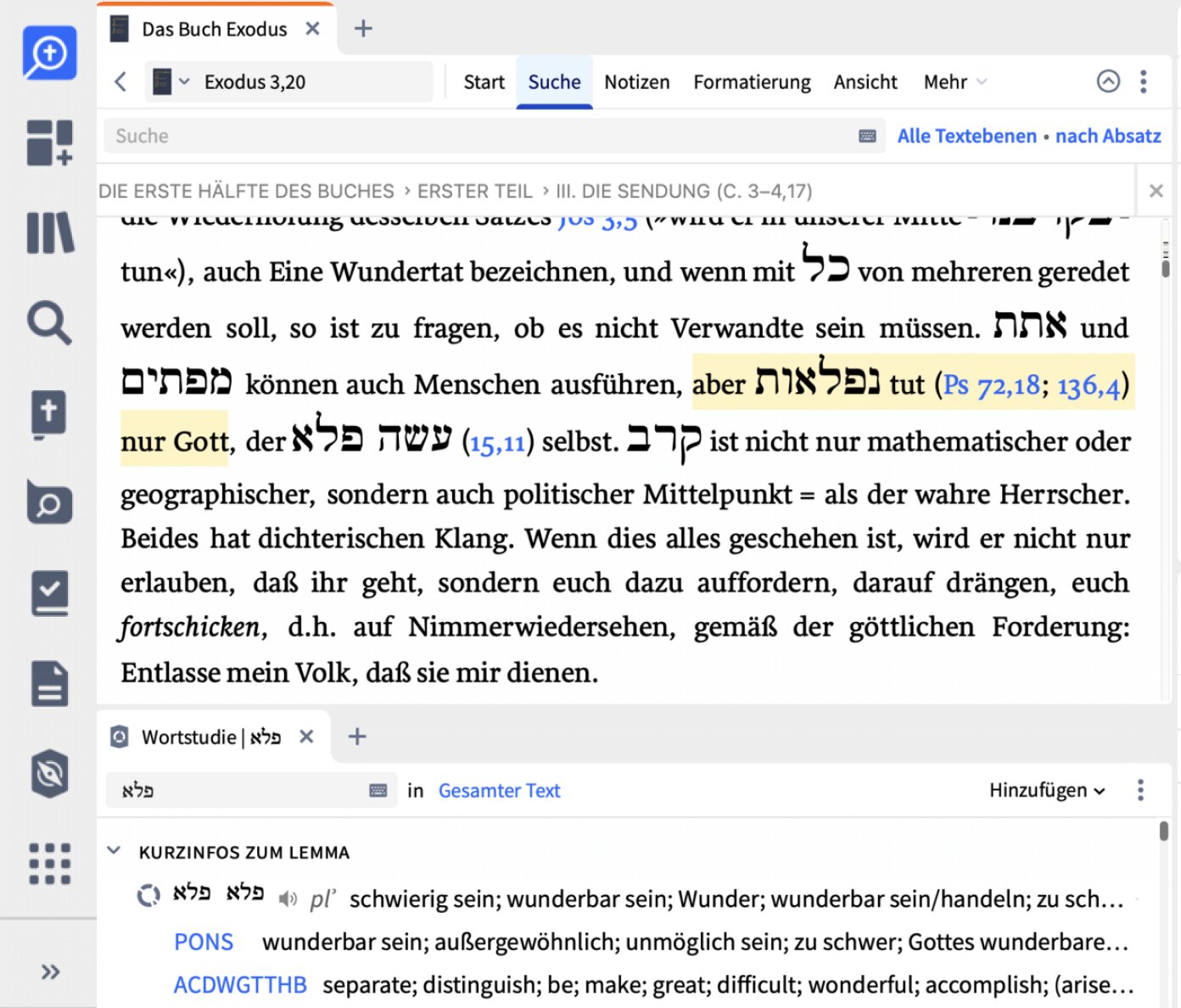Collapse the KURZINFOS ZUM LEMMA section
The image size is (1181, 1008).
point(114,850)
